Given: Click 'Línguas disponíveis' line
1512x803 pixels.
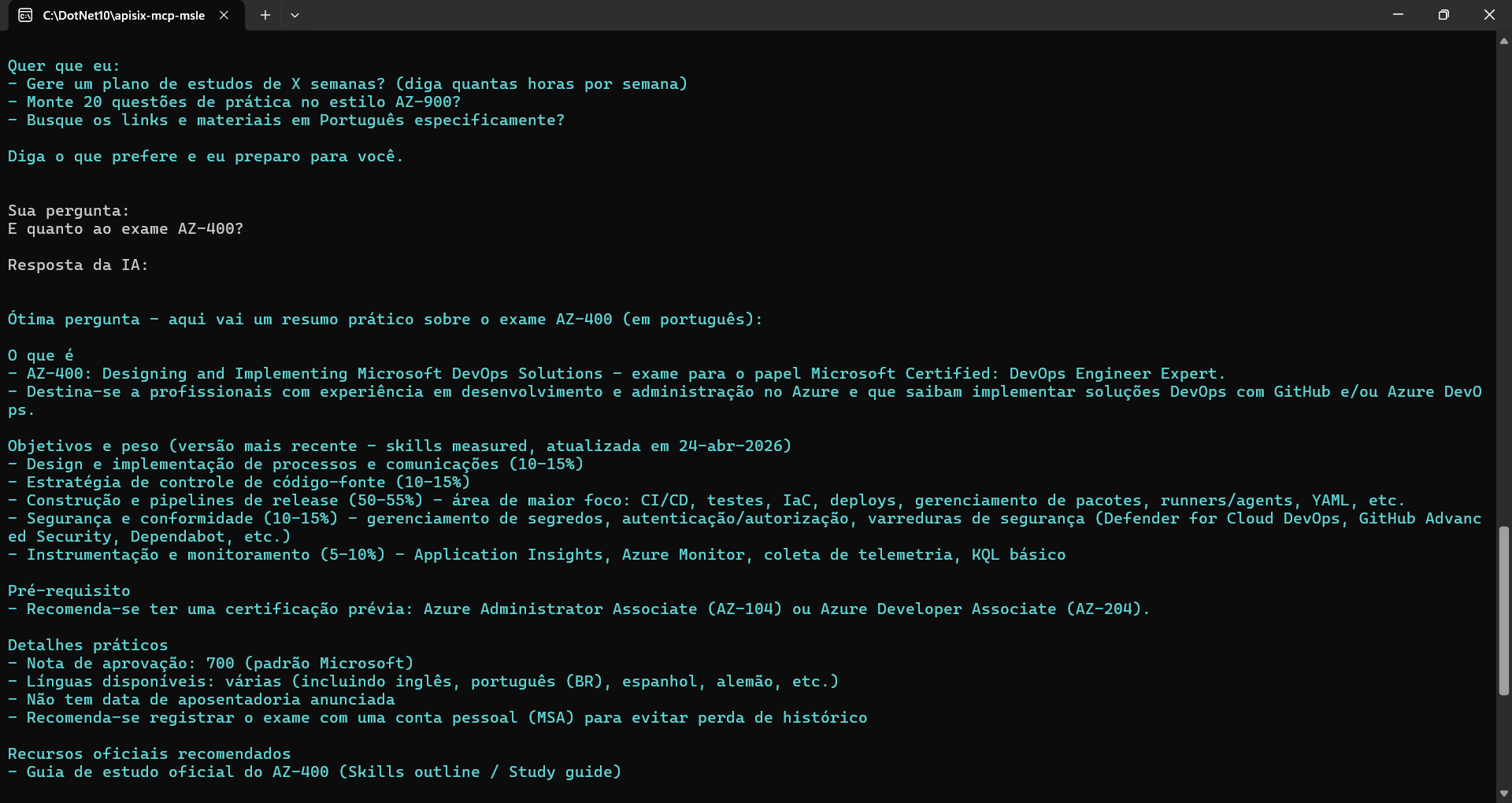Looking at the screenshot, I should pos(423,682).
